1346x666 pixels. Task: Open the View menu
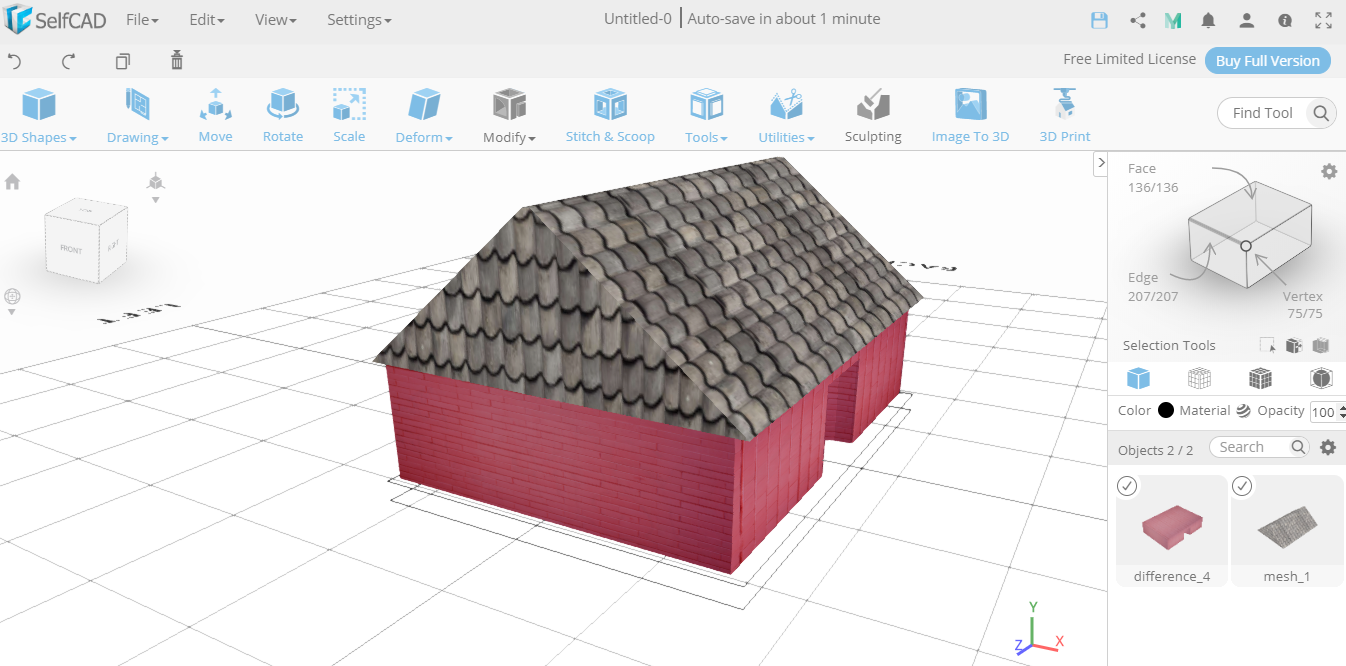(x=275, y=19)
